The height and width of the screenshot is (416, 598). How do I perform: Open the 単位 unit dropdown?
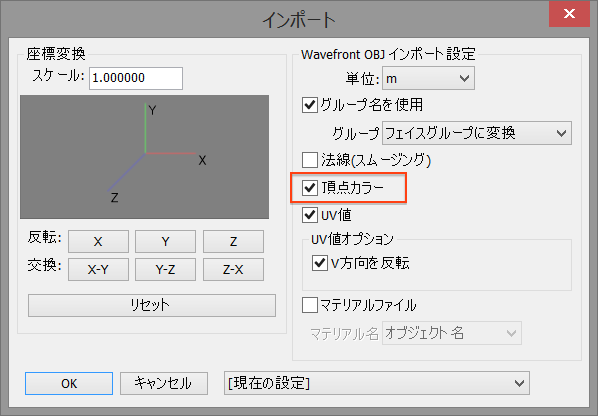tap(428, 78)
